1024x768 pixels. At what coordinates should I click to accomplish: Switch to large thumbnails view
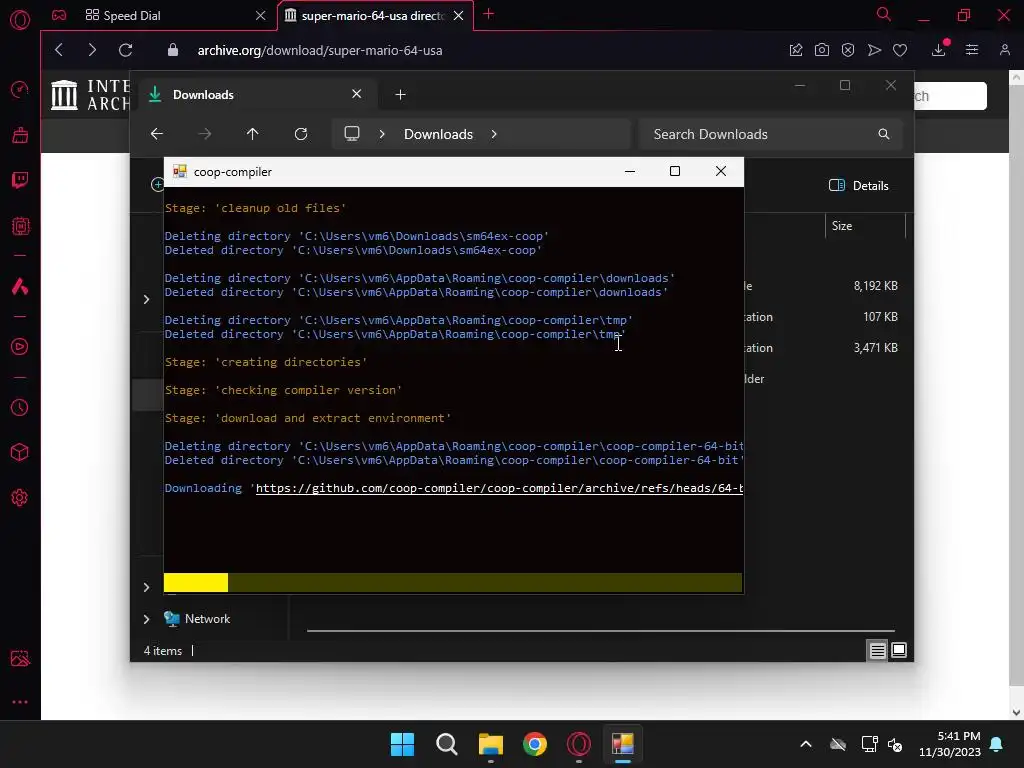pyautogui.click(x=899, y=650)
